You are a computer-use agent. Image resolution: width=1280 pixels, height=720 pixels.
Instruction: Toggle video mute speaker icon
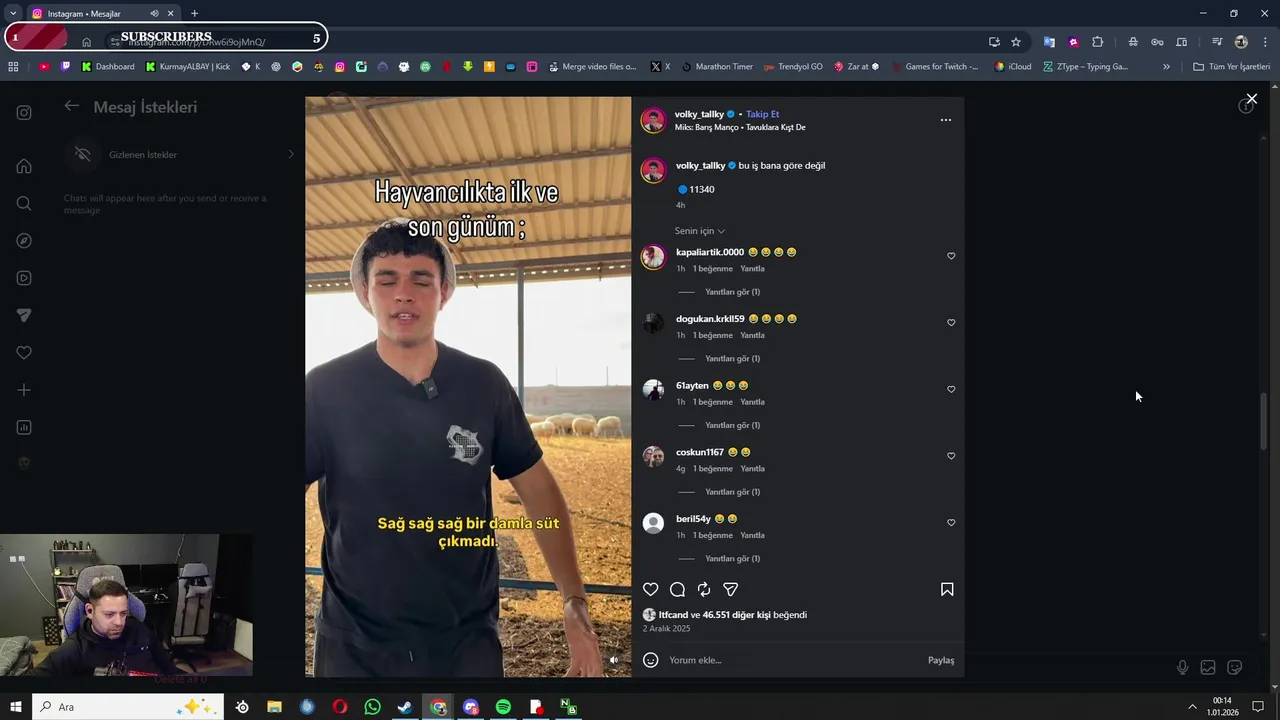click(x=614, y=660)
